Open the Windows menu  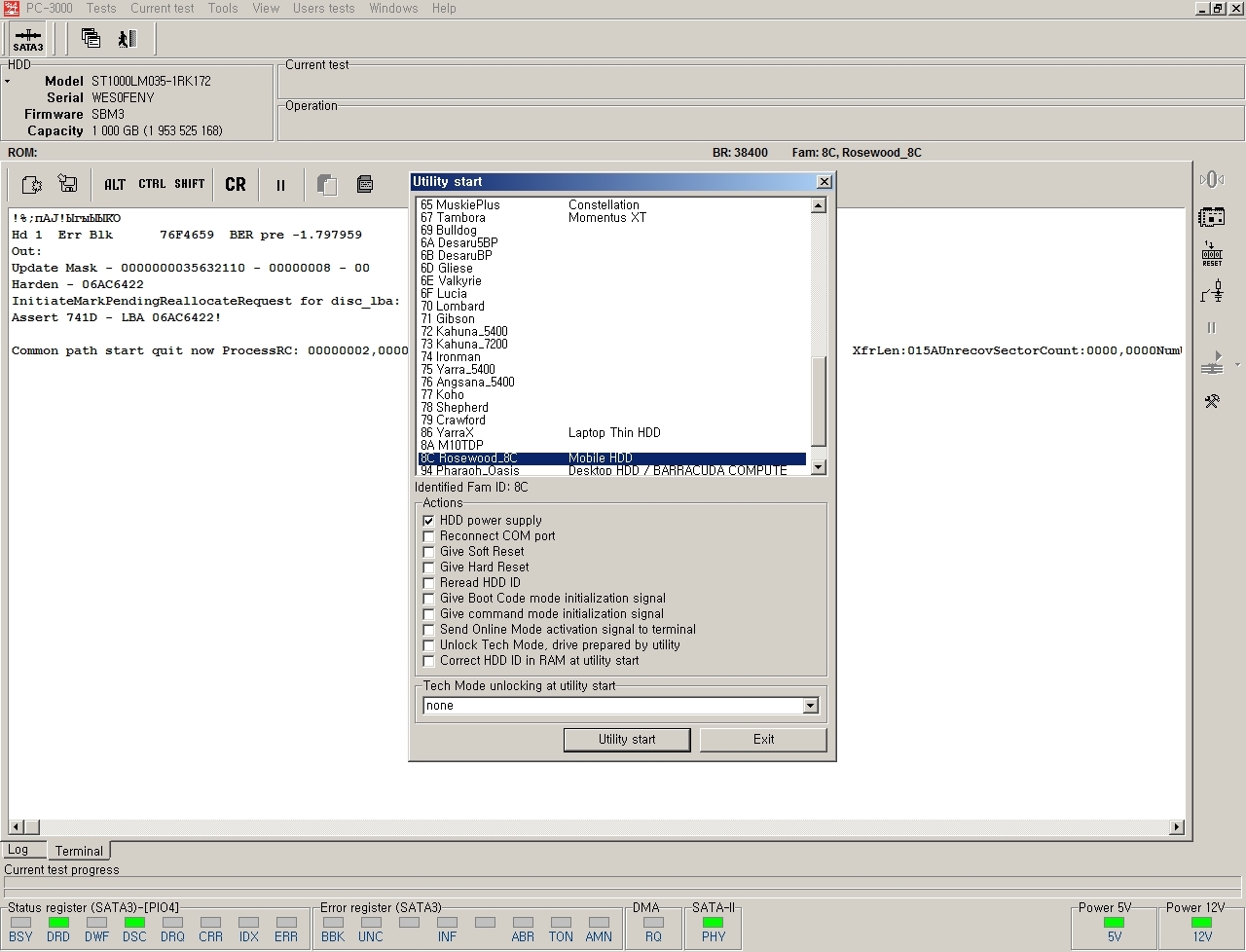click(393, 8)
